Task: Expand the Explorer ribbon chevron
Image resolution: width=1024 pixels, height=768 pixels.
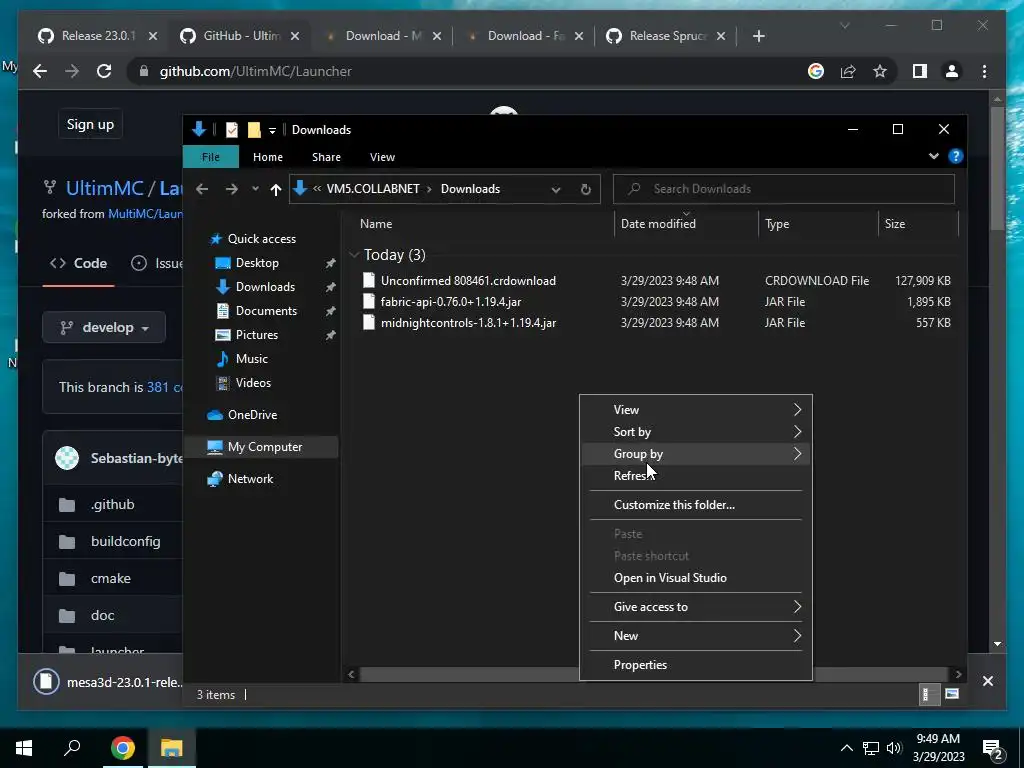Action: tap(933, 156)
